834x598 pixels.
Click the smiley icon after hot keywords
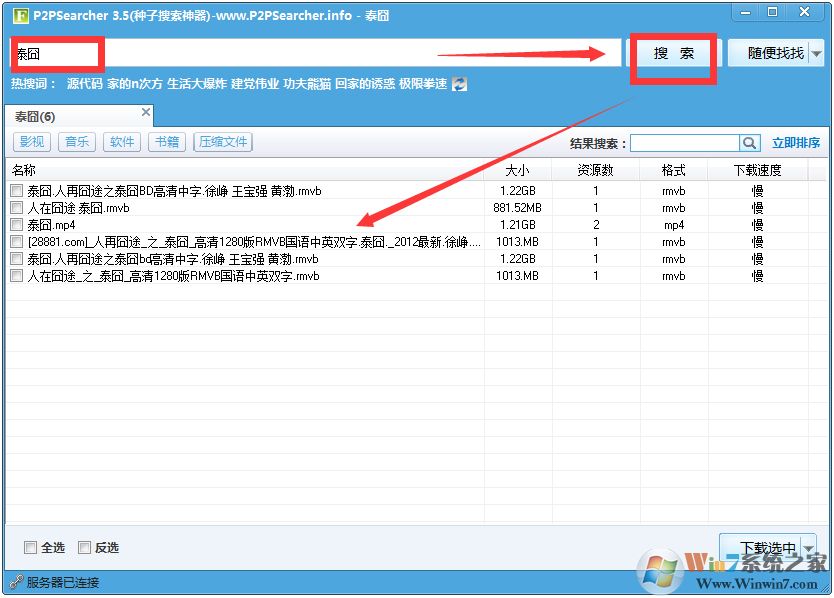pyautogui.click(x=458, y=84)
